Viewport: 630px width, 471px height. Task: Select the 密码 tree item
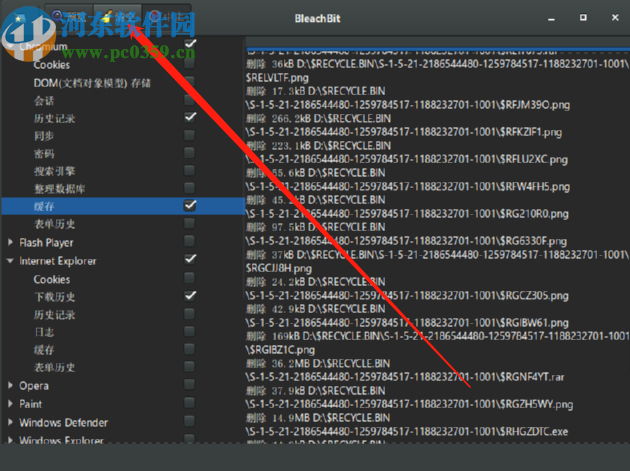click(x=44, y=154)
